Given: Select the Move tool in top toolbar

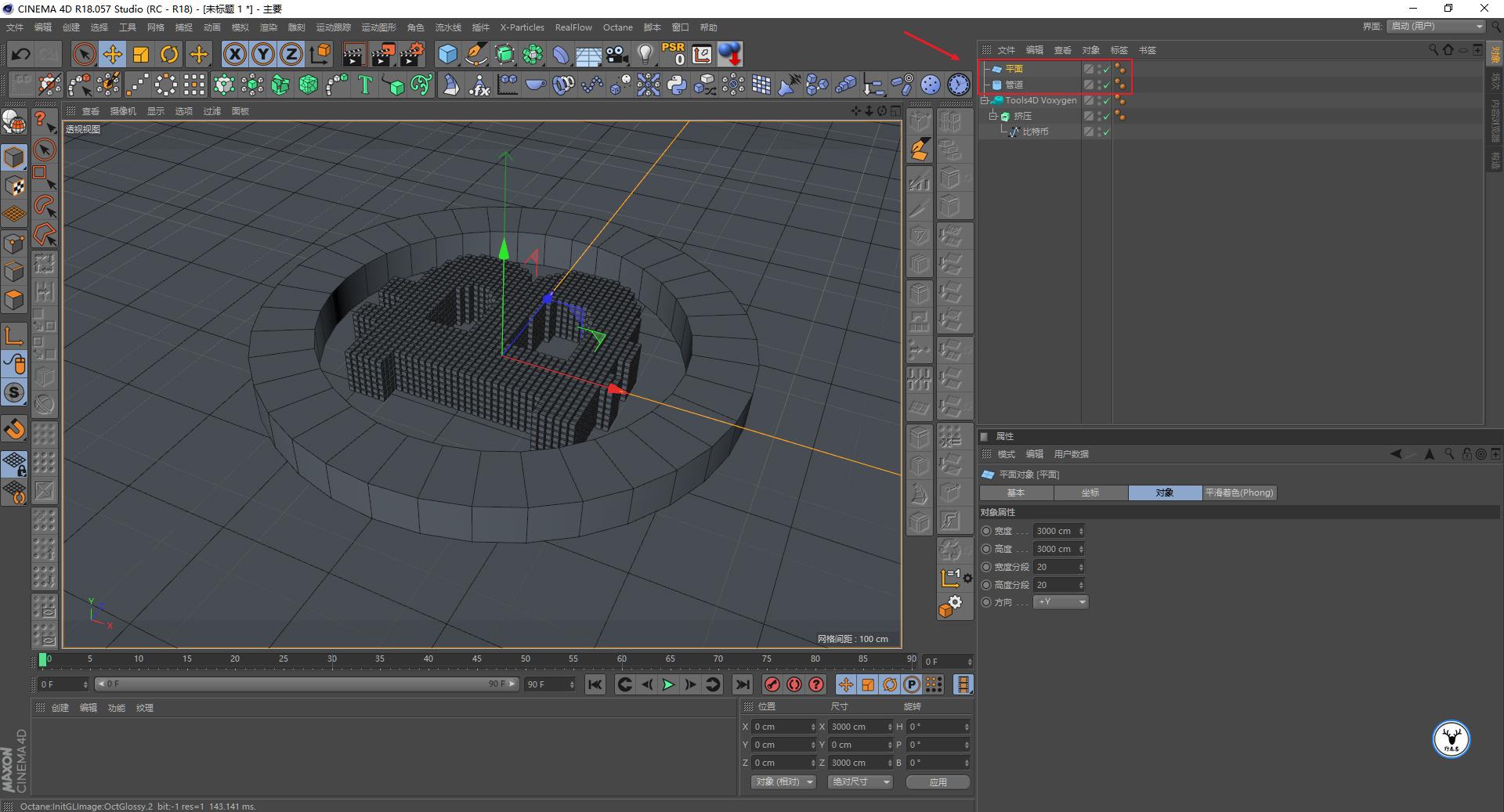Looking at the screenshot, I should click(x=112, y=54).
